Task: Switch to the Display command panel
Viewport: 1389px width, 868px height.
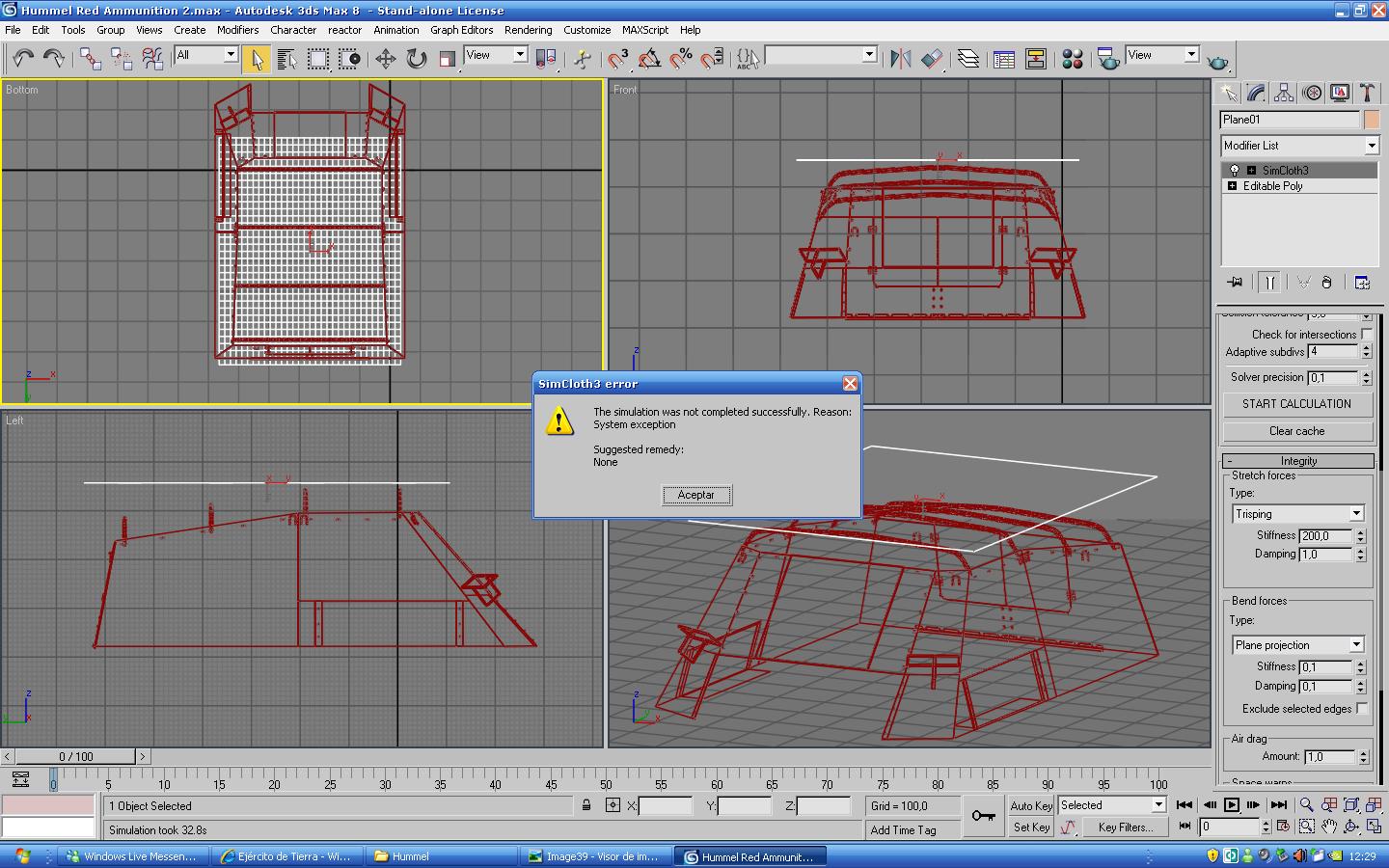Action: 1340,93
